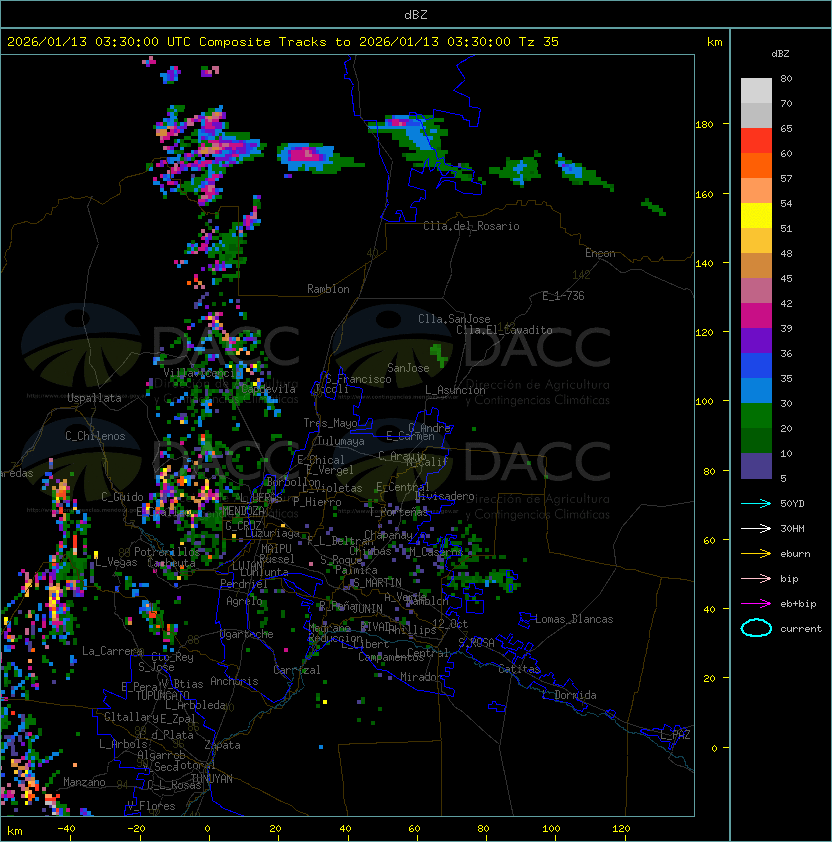
Task: Select the red 60-65 dBZ color swatch
Action: click(x=756, y=141)
